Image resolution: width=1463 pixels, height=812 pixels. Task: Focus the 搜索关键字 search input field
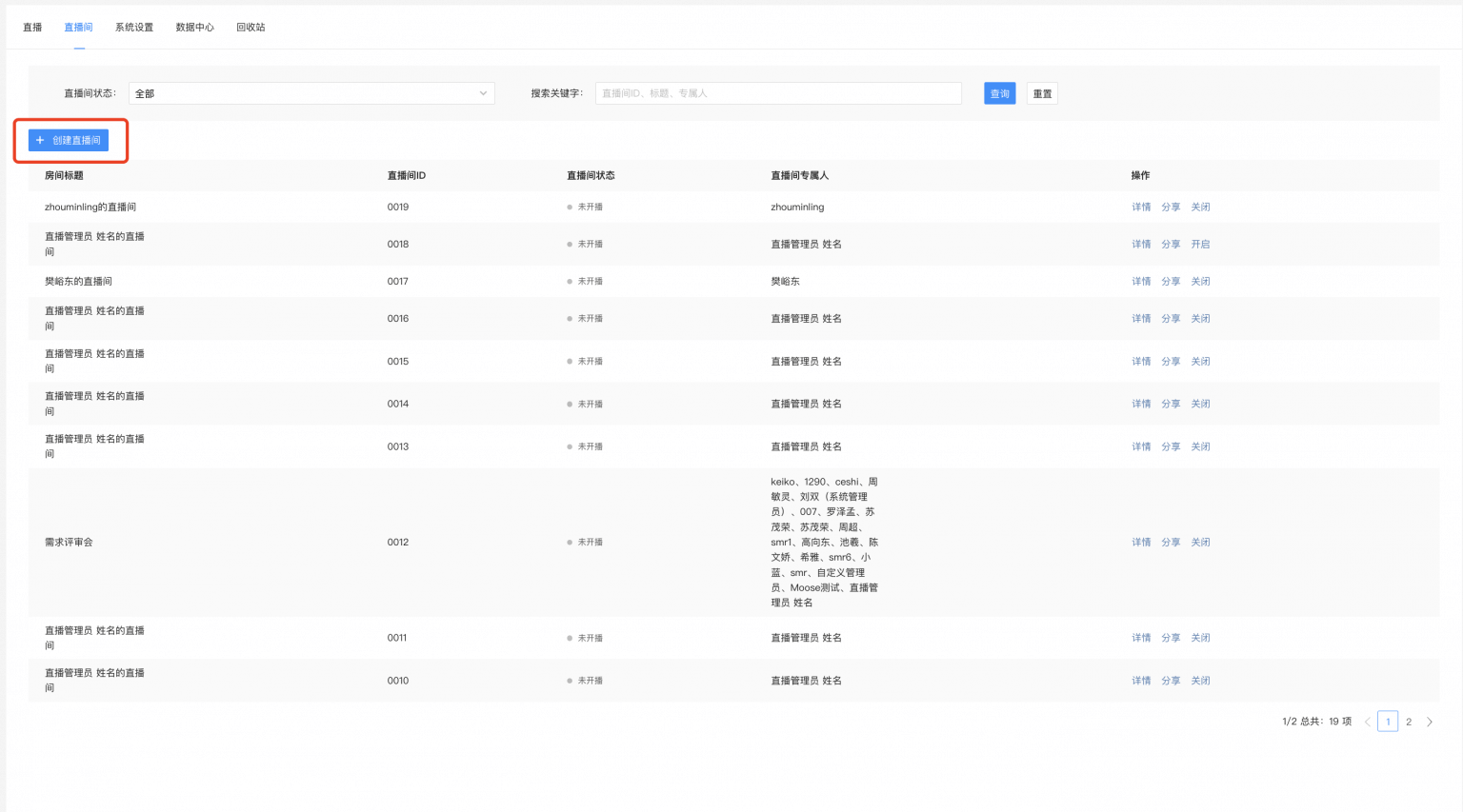[x=777, y=93]
